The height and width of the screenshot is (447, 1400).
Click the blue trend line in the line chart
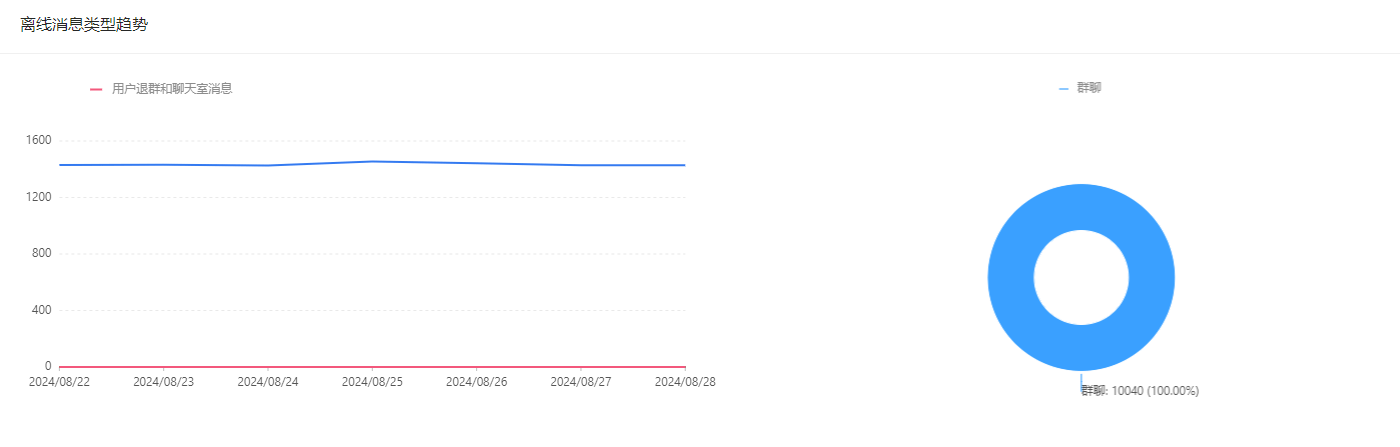coord(372,161)
